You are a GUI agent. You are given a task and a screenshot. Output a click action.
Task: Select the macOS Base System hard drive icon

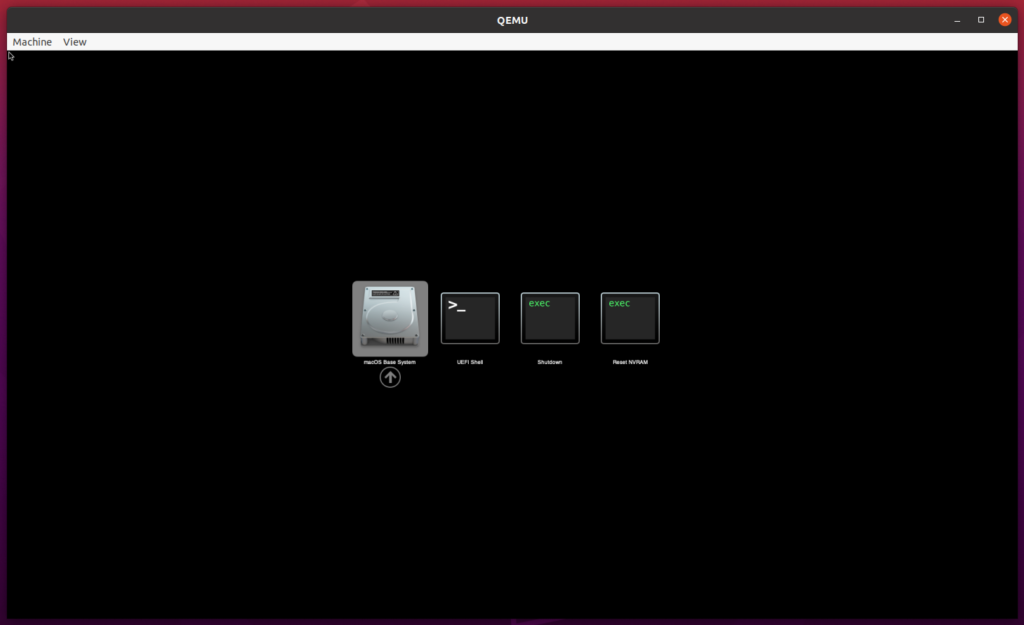click(390, 318)
